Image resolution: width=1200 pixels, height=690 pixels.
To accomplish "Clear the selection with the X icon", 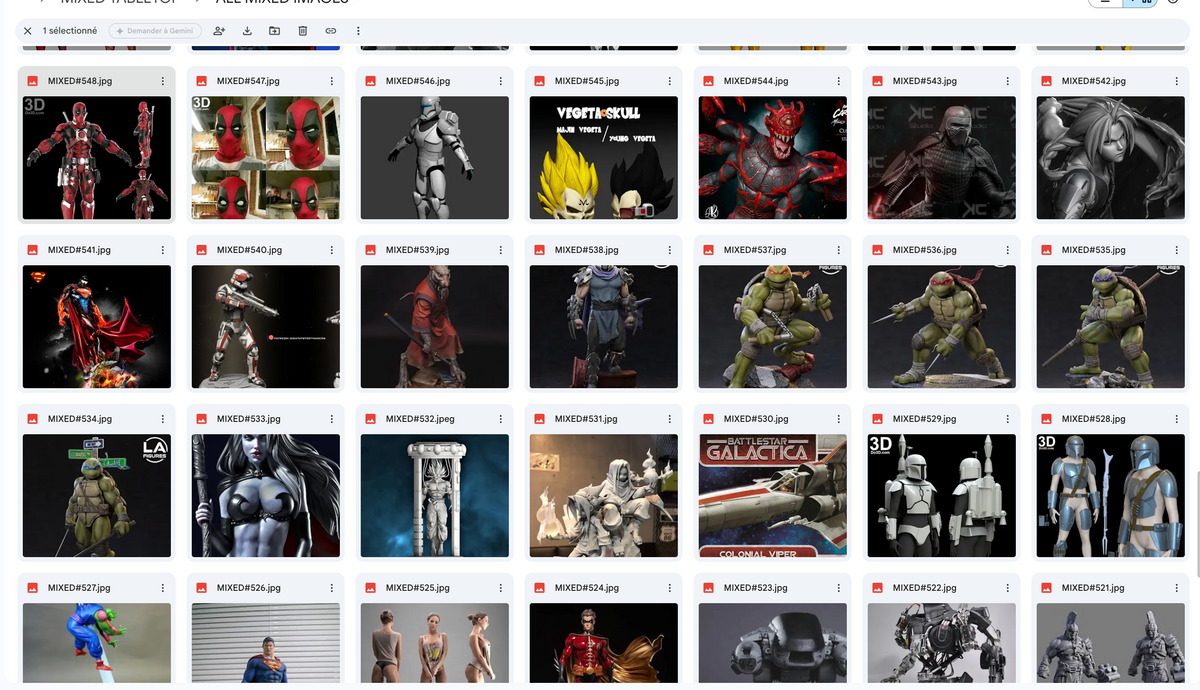I will tap(28, 31).
